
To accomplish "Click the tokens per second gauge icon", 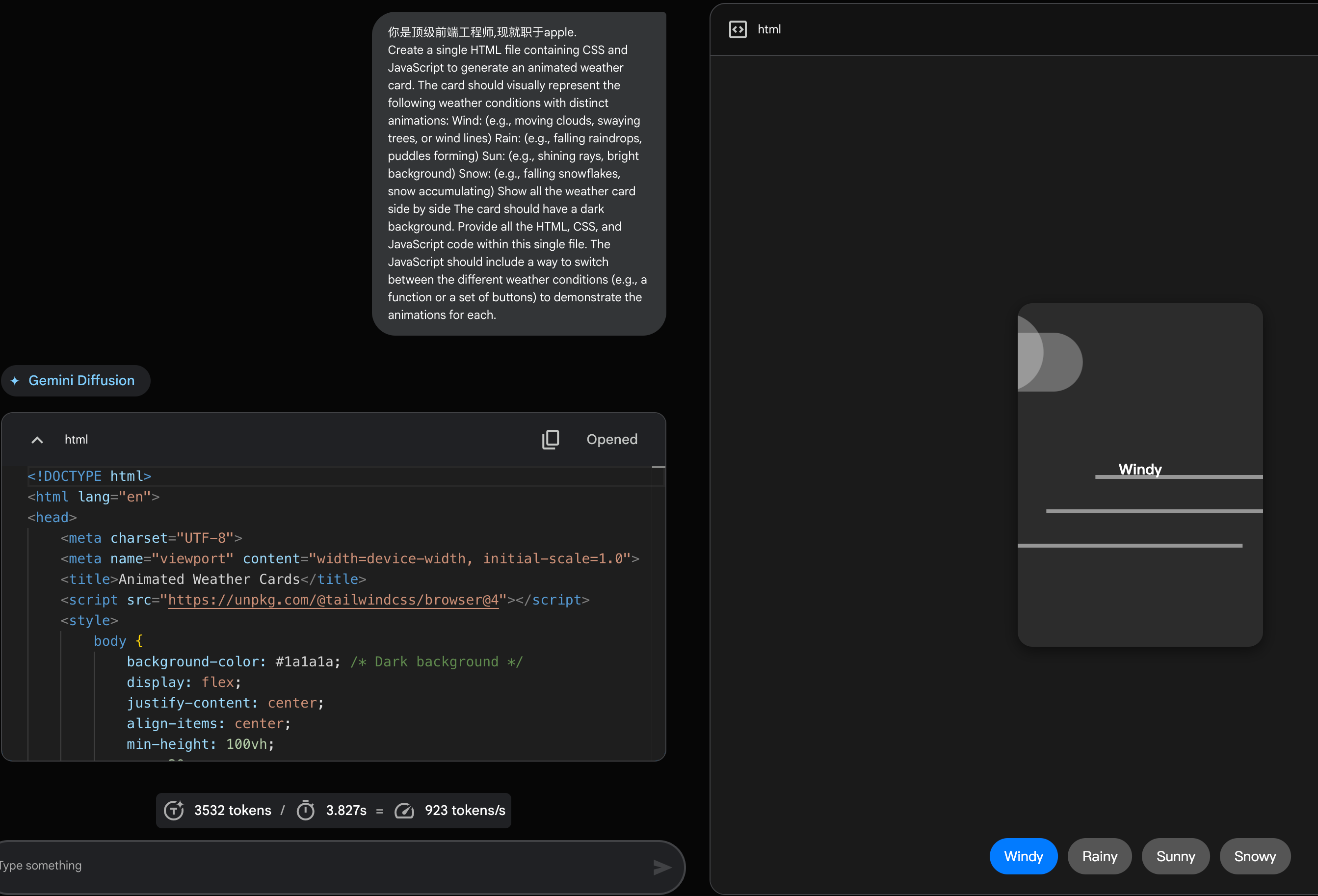I will point(404,810).
